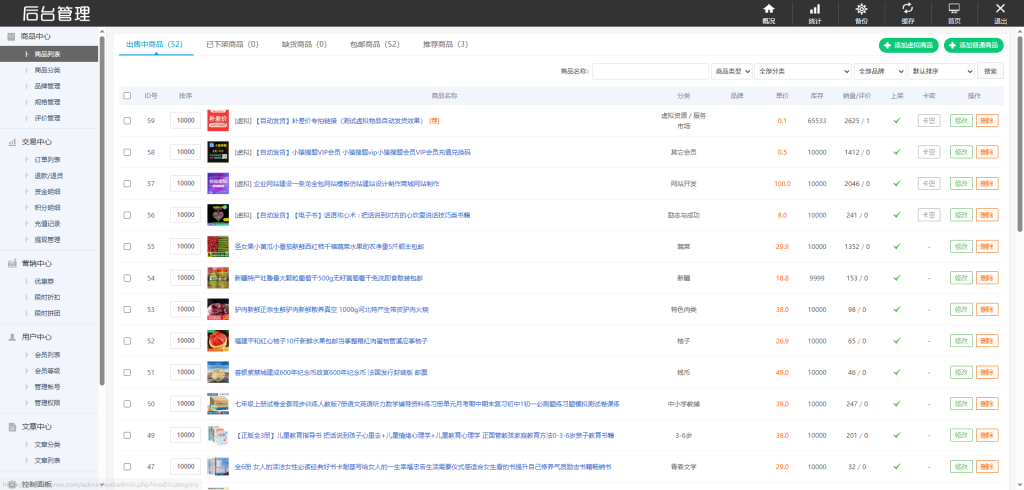Open the 统计 statistics bar-chart icon
Viewport: 1024px width, 490px height.
click(x=815, y=9)
